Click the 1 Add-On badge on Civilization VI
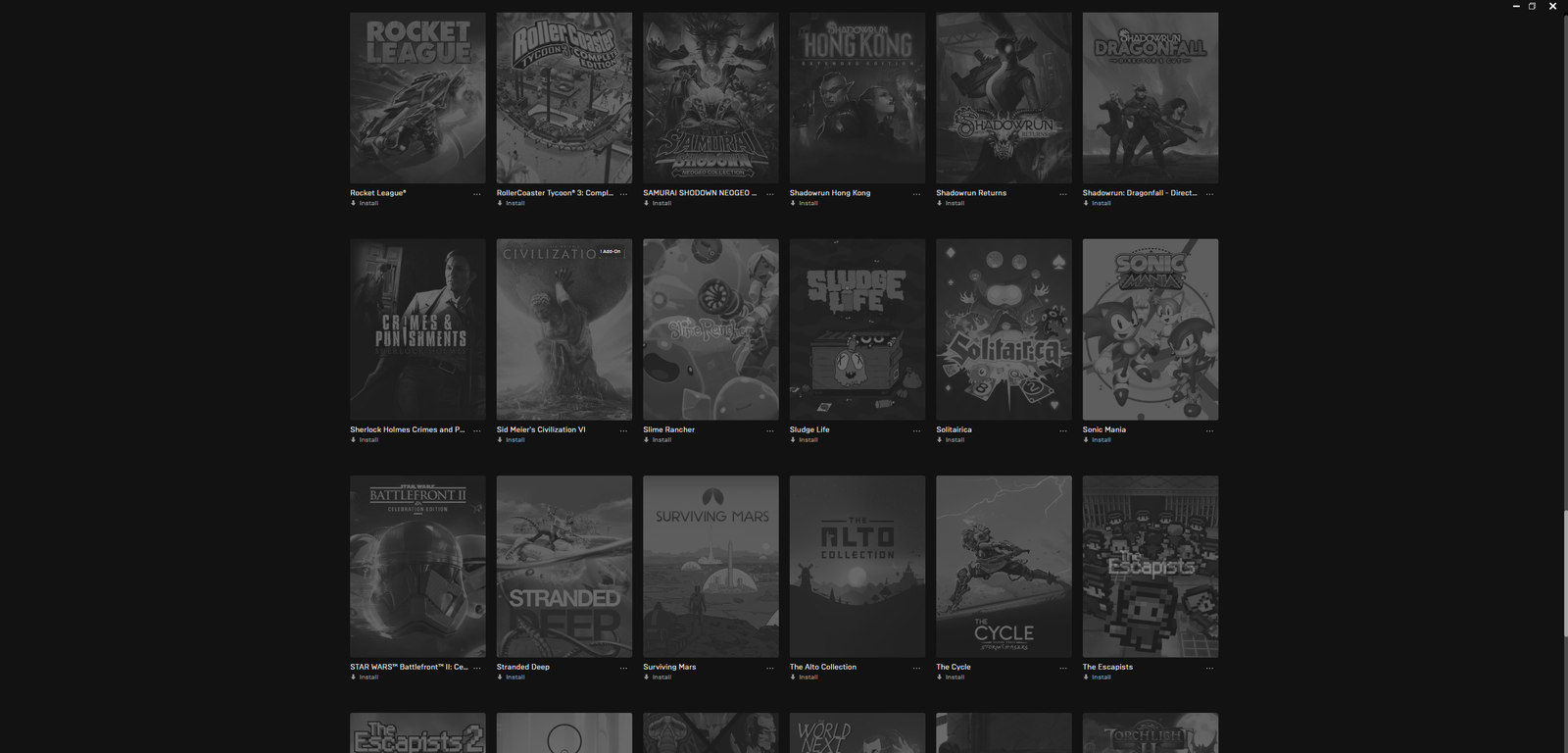Screen dimensions: 1568x753 pos(611,252)
